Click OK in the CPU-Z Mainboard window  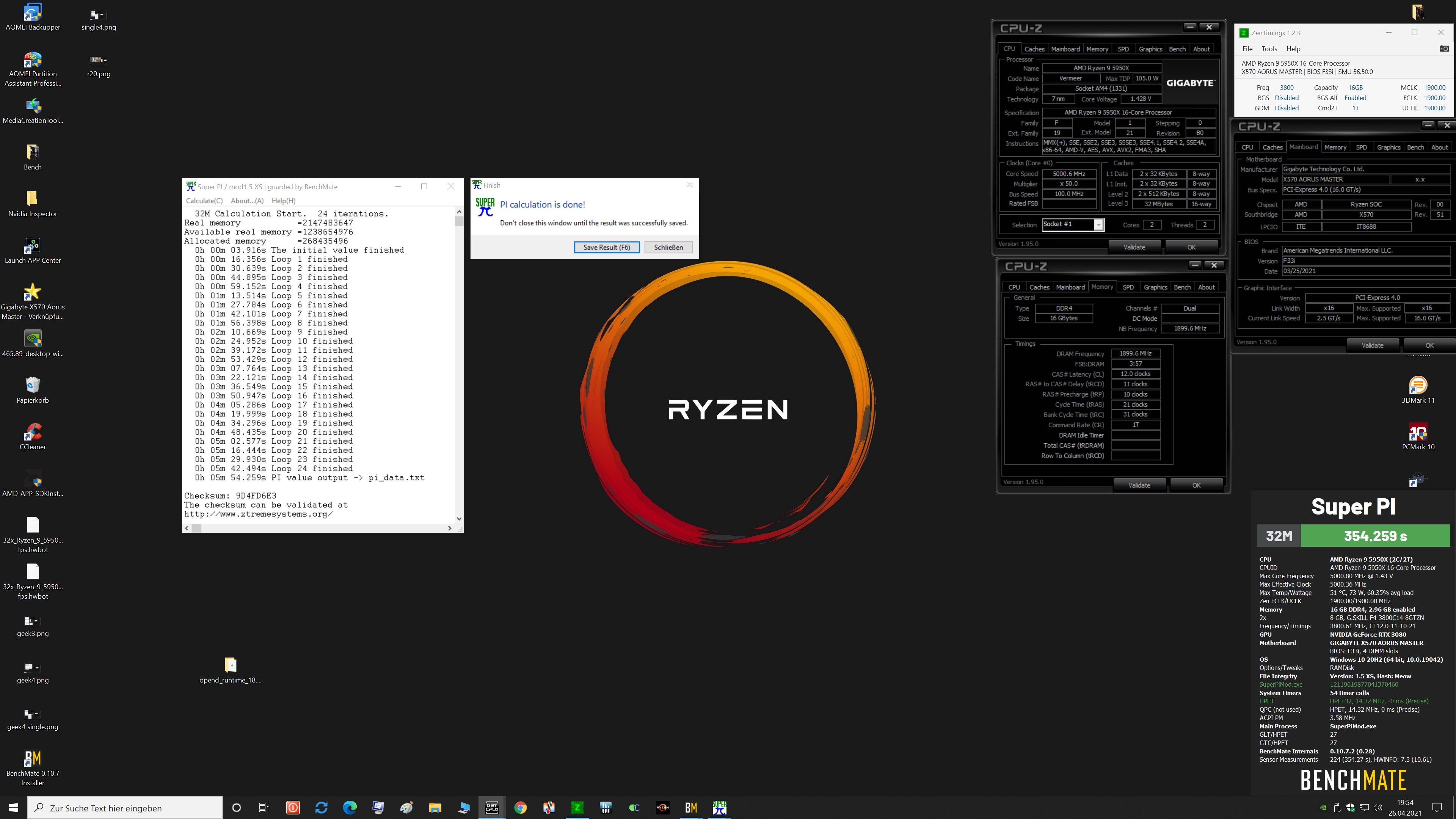click(1429, 345)
